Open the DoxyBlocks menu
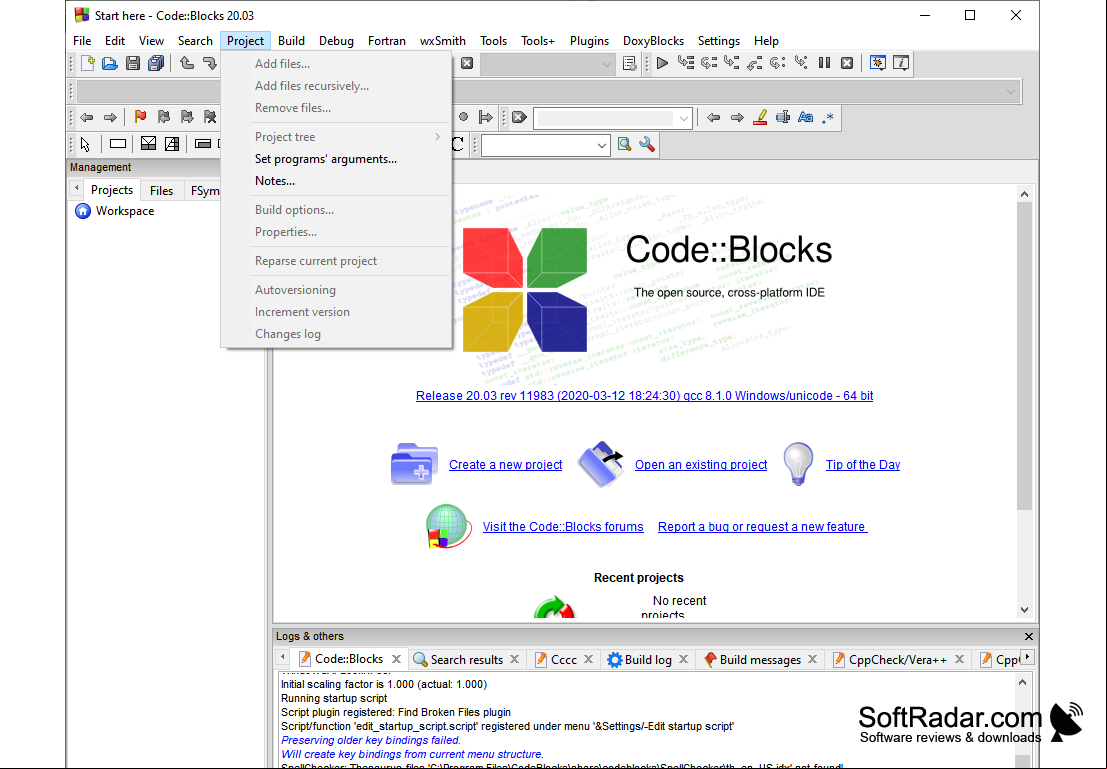Image resolution: width=1107 pixels, height=769 pixels. coord(653,41)
